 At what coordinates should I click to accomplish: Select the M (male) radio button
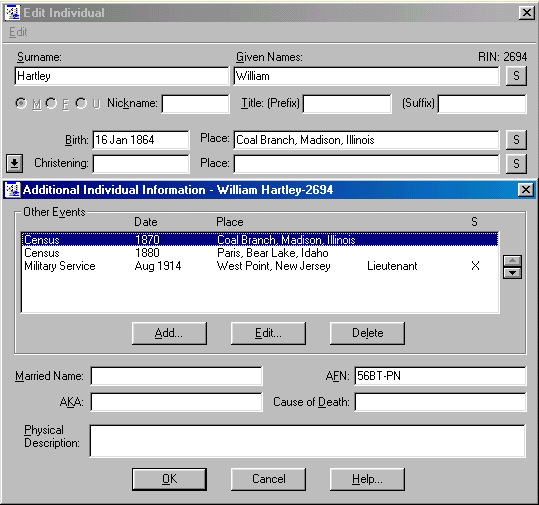pyautogui.click(x=21, y=103)
